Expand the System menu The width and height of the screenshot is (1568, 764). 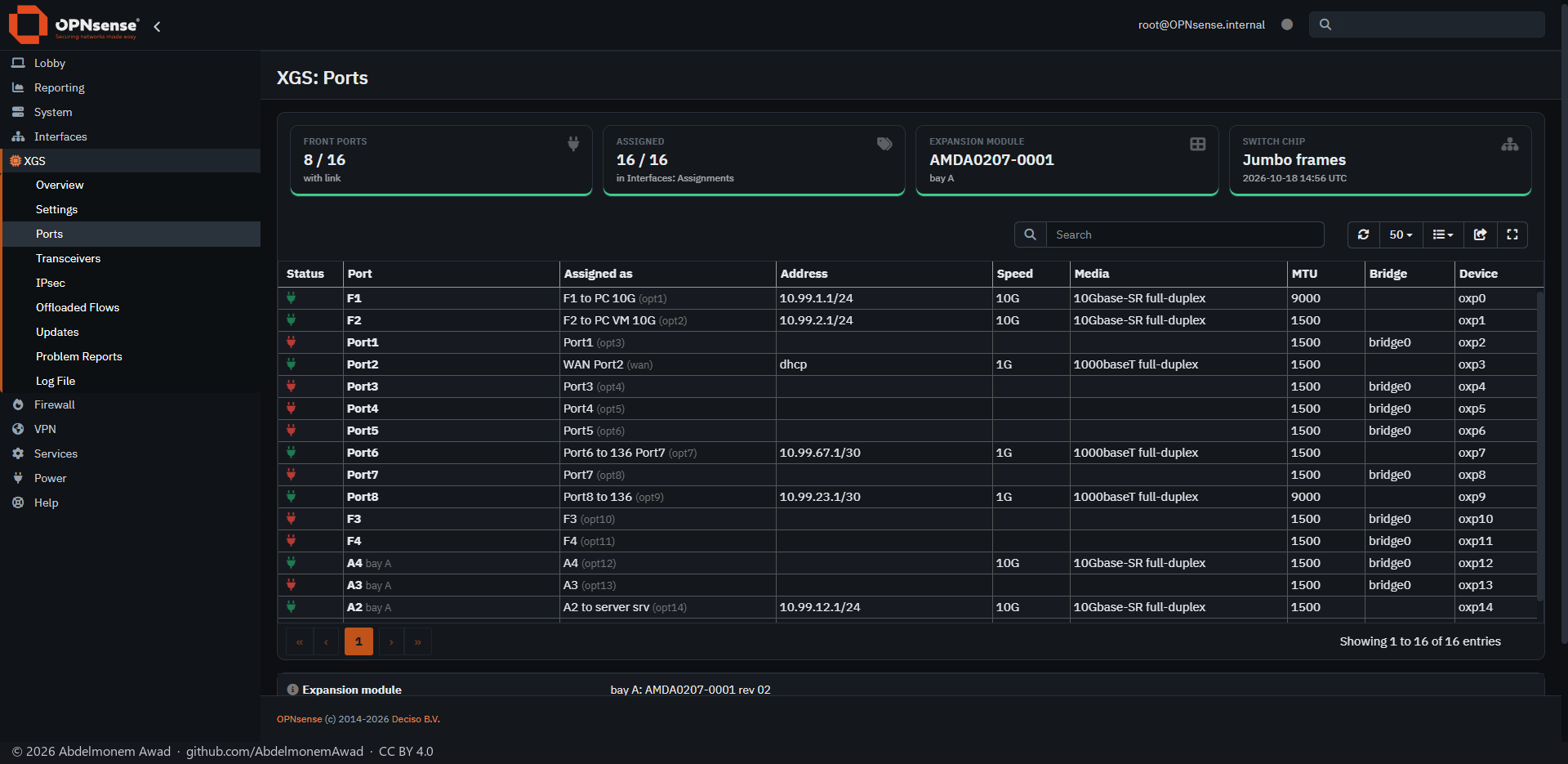tap(131, 112)
